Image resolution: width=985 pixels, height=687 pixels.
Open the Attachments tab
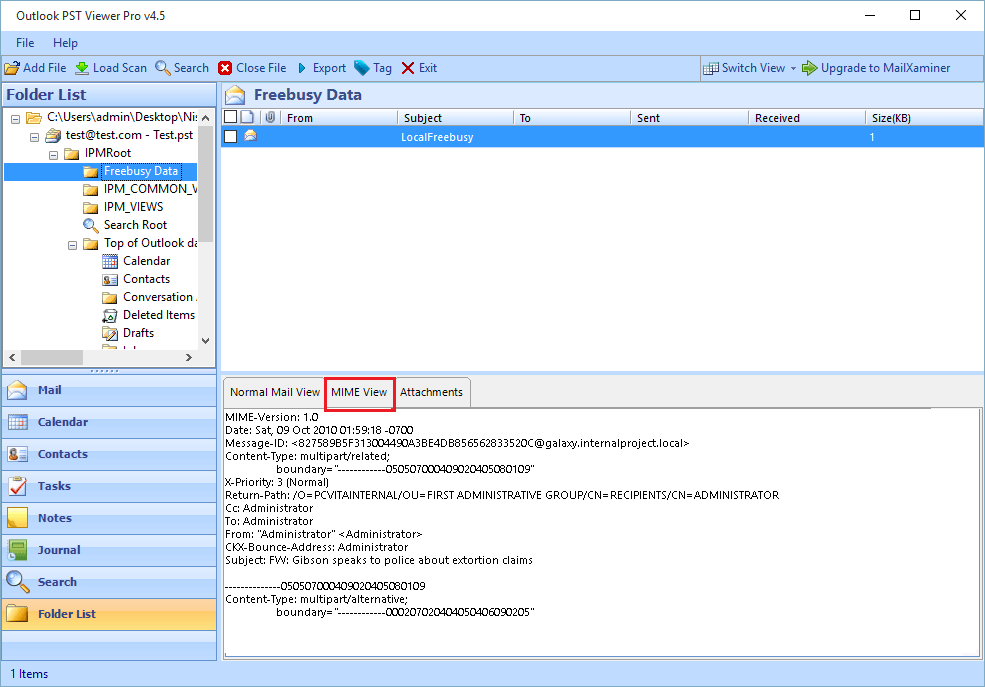click(432, 392)
